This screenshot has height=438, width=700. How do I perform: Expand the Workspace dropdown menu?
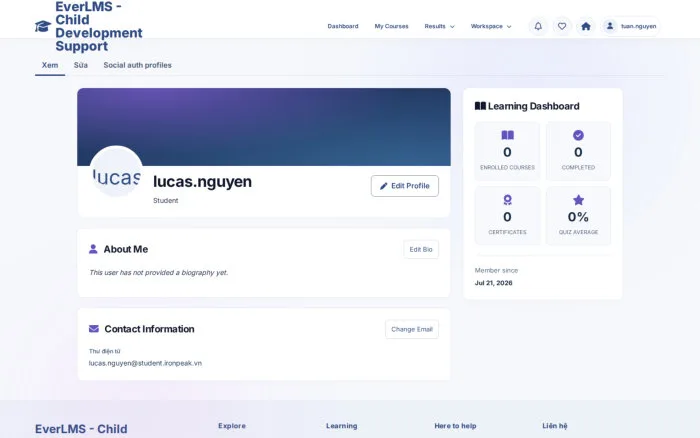[x=491, y=26]
